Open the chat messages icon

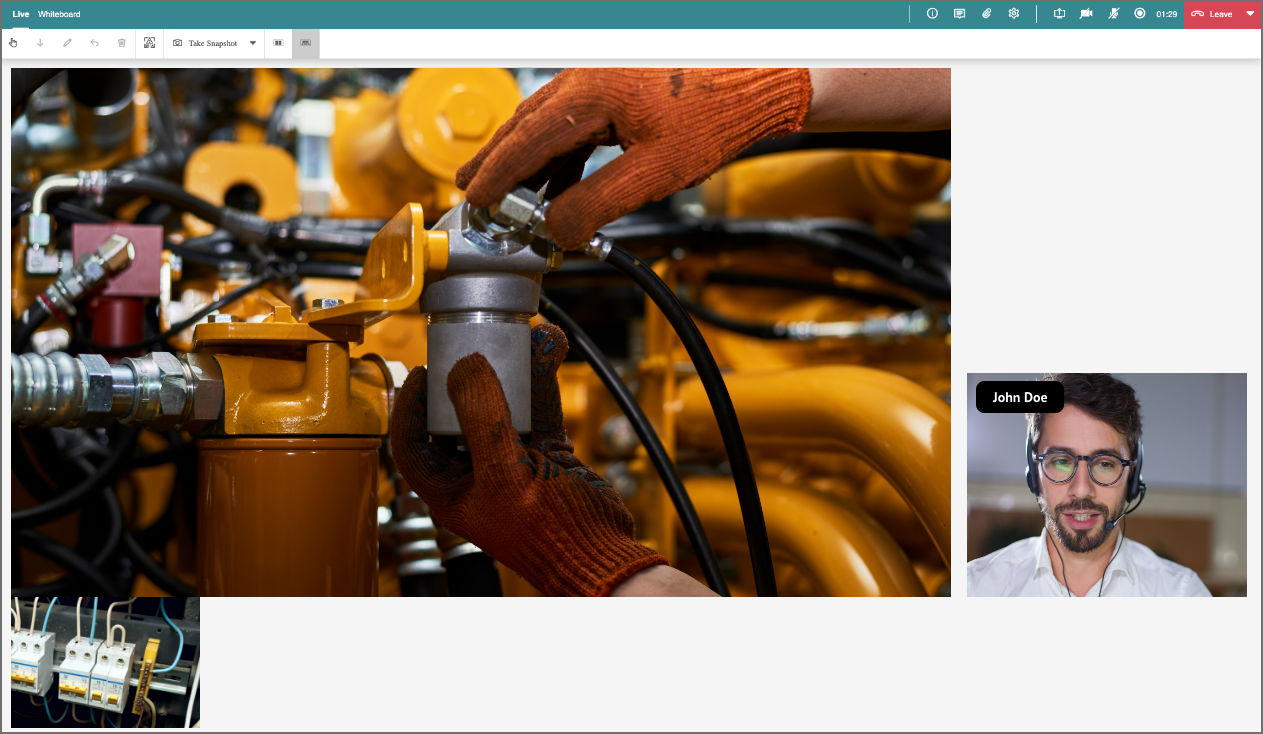pos(959,14)
